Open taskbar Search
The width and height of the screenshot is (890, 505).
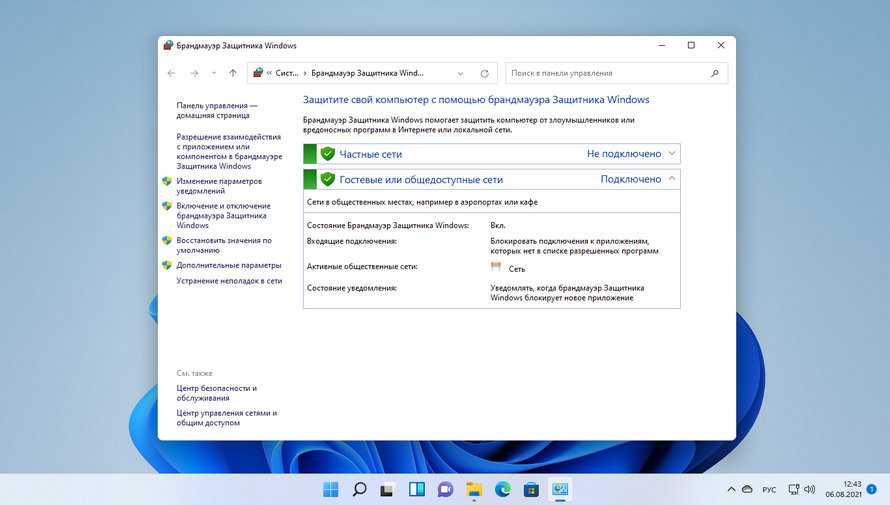click(359, 489)
